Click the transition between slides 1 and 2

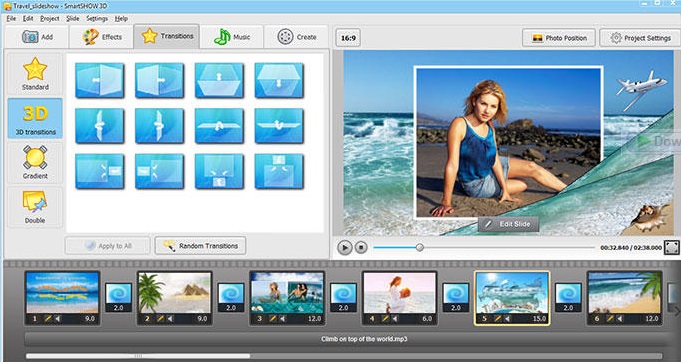click(x=119, y=297)
